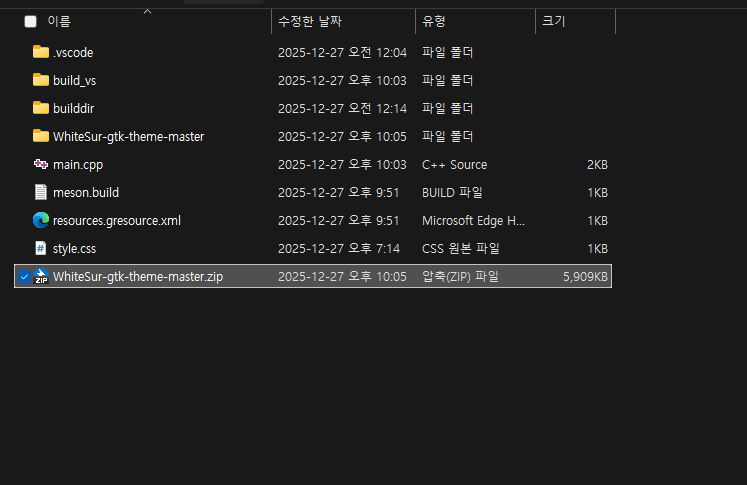Click the Edge icon for resources.gresource.xml

(40, 220)
